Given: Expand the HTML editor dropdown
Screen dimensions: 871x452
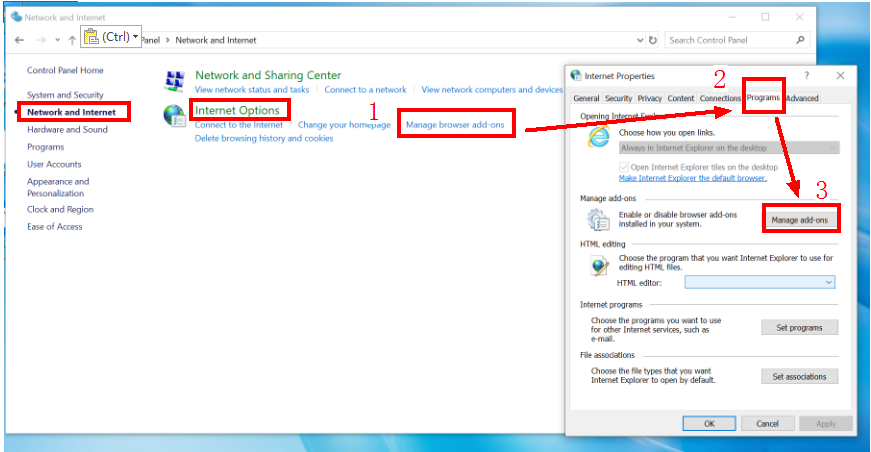Looking at the screenshot, I should pyautogui.click(x=829, y=283).
